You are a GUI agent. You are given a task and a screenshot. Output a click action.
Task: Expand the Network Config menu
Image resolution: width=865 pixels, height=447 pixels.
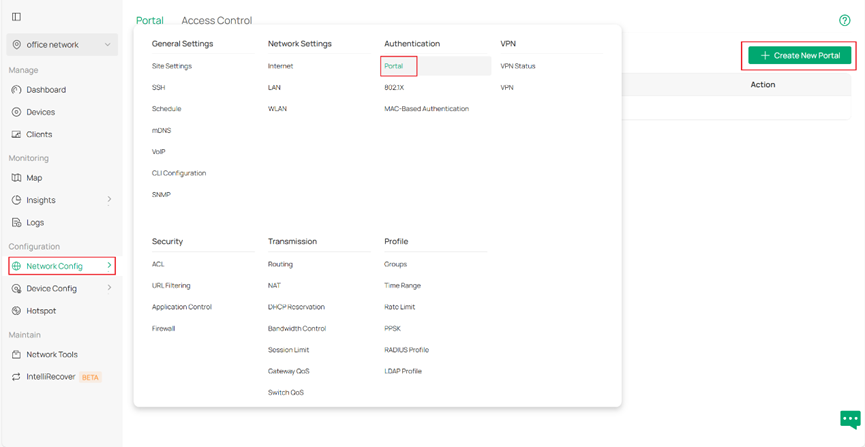click(61, 266)
